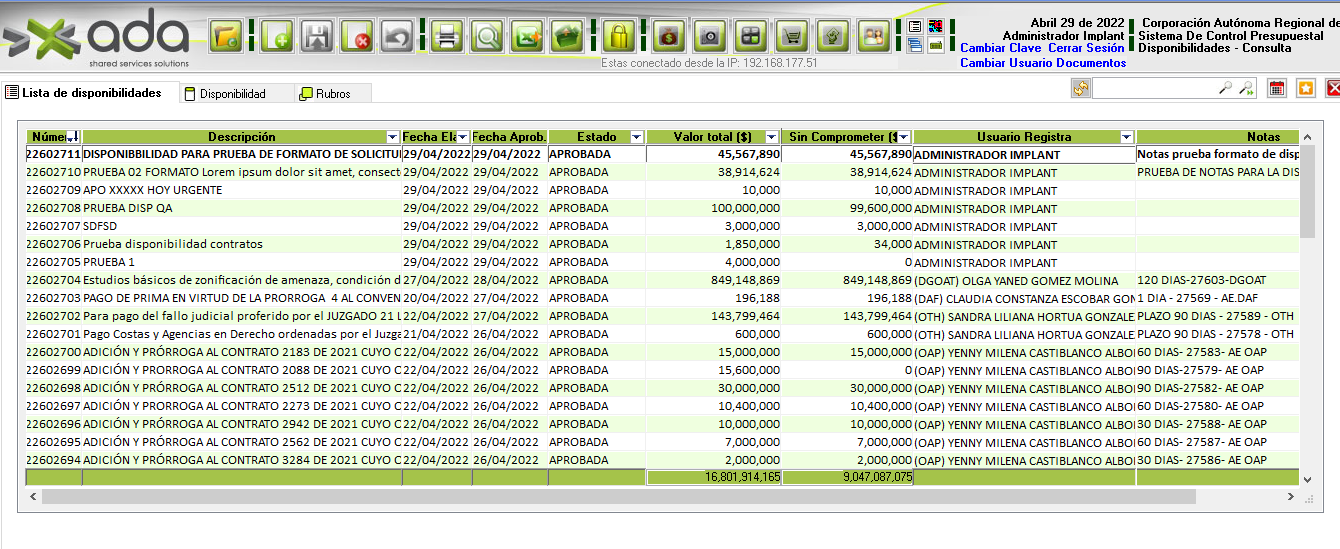Click the undo arrow toolbar icon
1340x549 pixels.
398,37
